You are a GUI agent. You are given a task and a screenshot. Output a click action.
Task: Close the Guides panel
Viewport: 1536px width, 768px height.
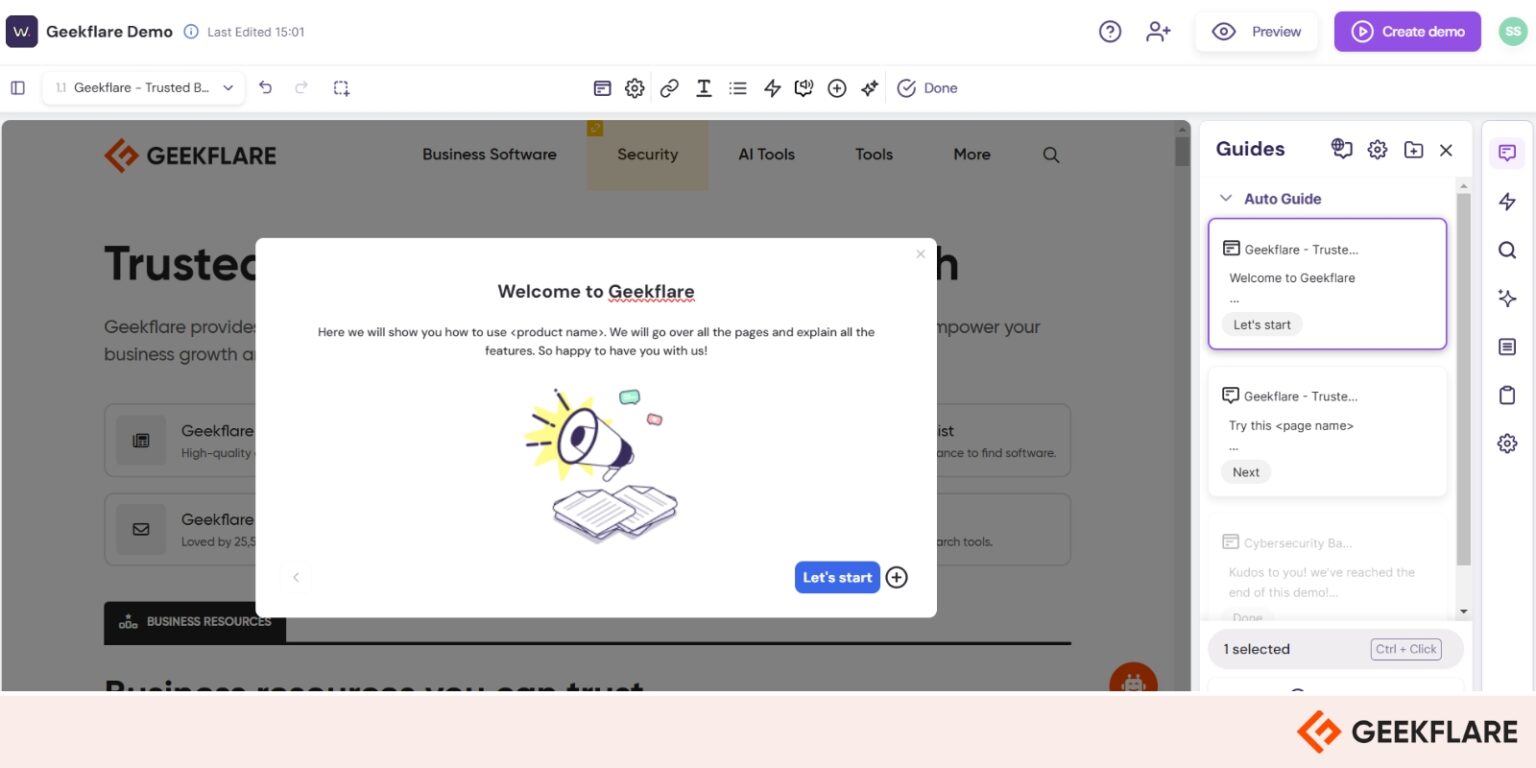pyautogui.click(x=1446, y=150)
